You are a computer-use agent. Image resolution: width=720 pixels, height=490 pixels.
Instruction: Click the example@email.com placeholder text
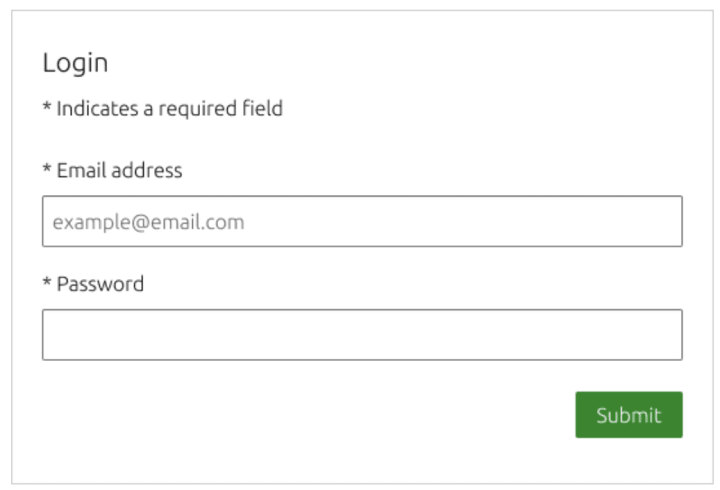coord(148,222)
